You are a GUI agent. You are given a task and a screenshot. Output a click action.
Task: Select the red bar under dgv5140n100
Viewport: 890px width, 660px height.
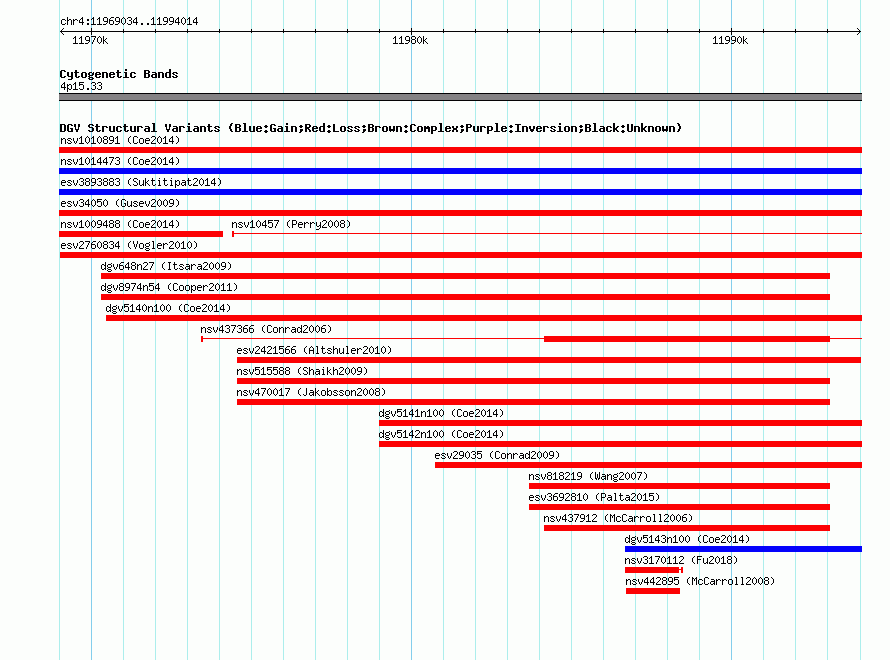pos(484,318)
